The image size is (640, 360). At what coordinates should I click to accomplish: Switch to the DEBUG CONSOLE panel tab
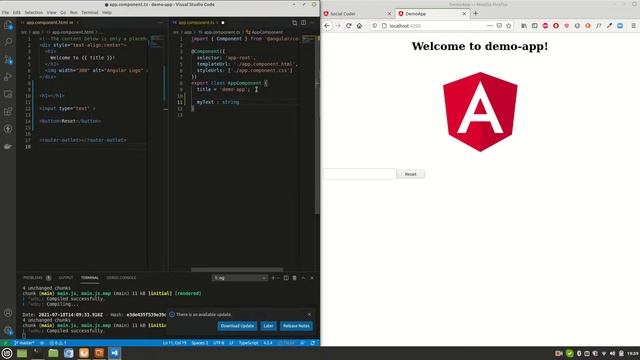(x=121, y=278)
